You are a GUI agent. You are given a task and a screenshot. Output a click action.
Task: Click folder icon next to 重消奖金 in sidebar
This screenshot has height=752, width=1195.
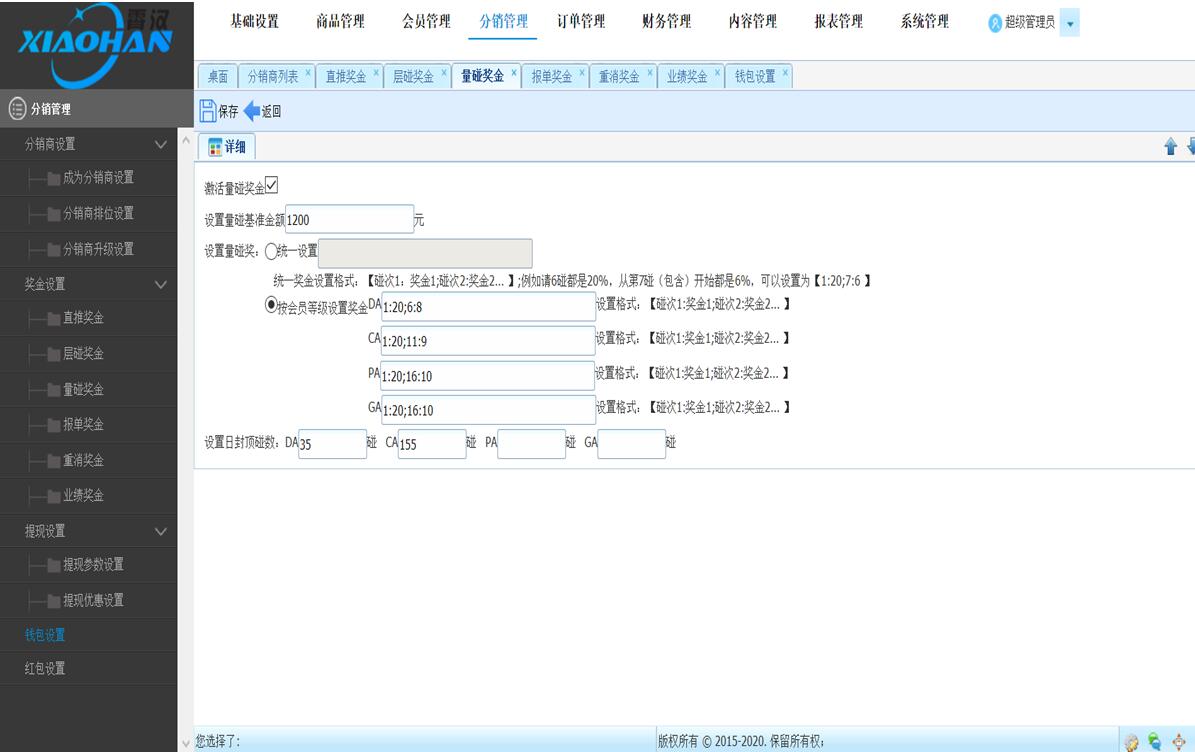pos(54,461)
